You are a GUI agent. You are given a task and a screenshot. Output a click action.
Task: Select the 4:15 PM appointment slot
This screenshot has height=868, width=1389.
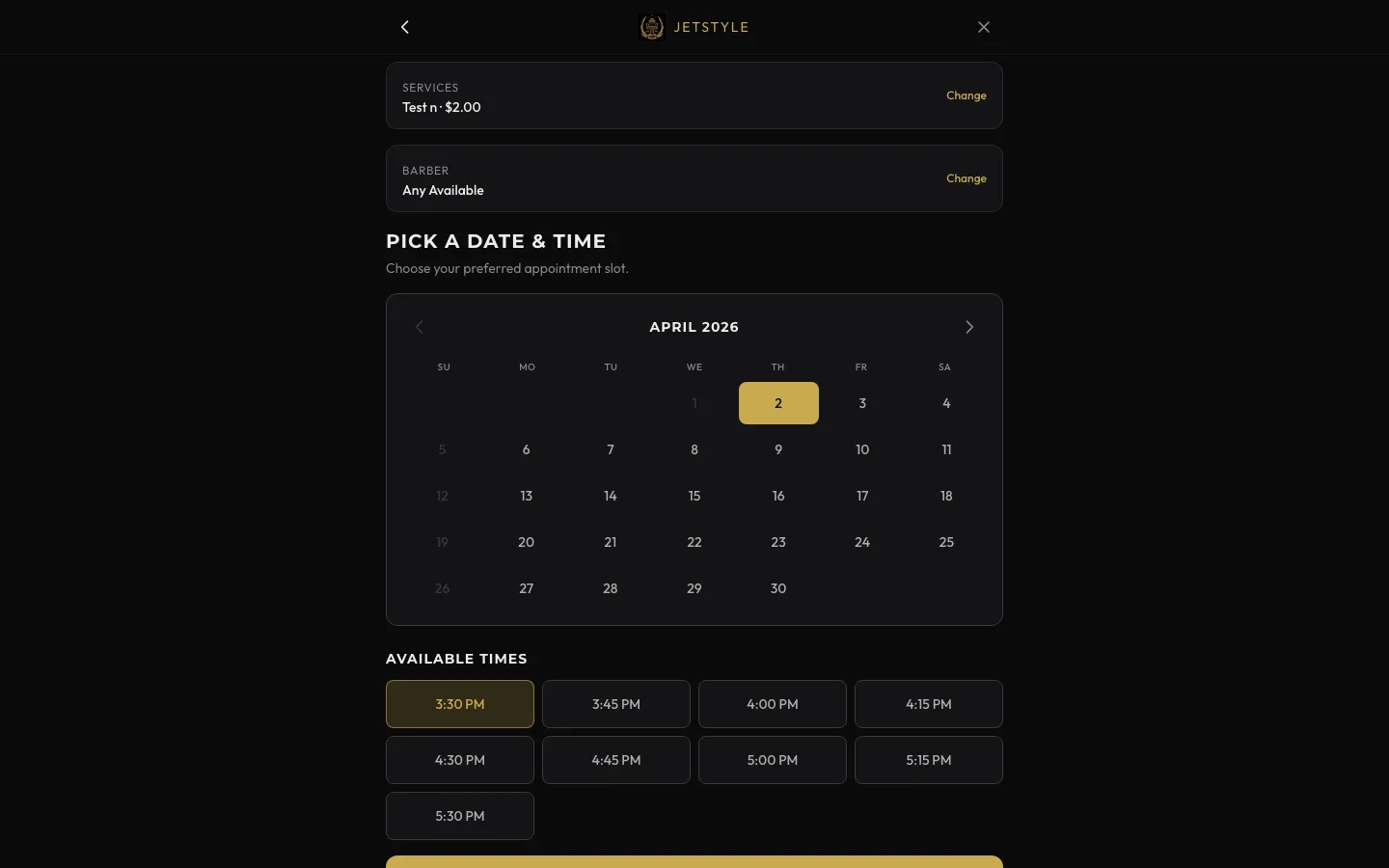[929, 704]
